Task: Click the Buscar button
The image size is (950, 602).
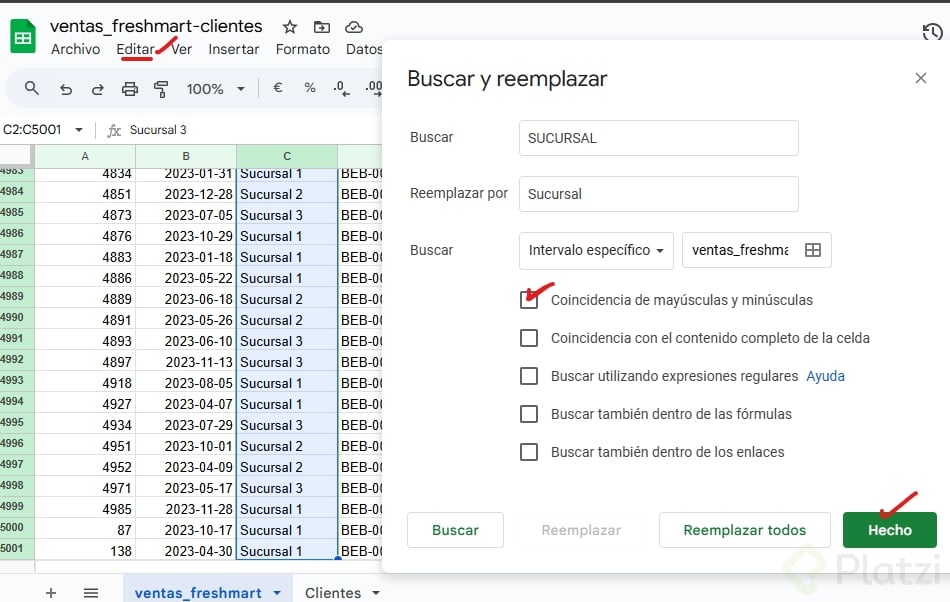Action: tap(455, 530)
